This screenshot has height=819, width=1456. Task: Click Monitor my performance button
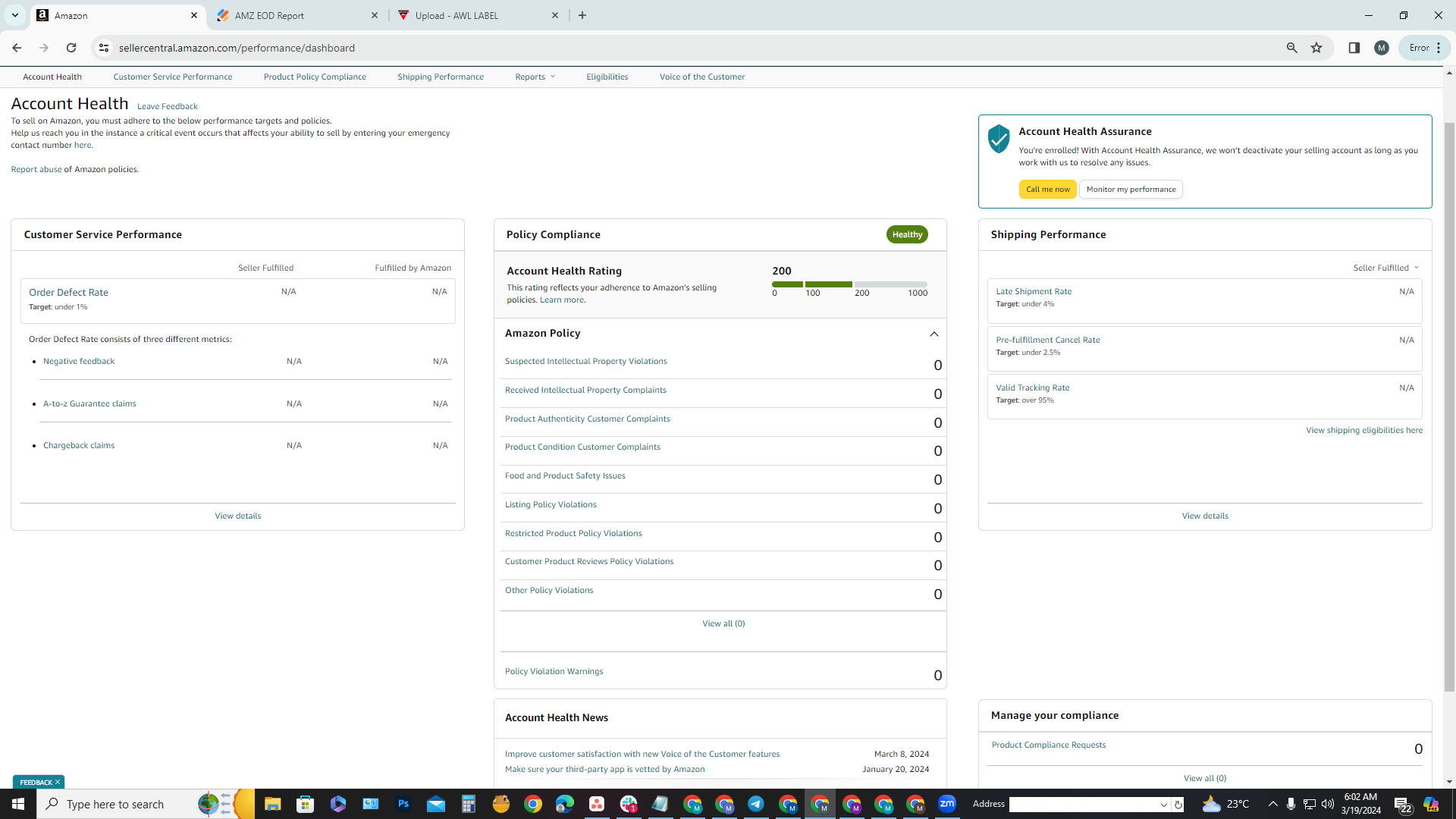point(1131,190)
